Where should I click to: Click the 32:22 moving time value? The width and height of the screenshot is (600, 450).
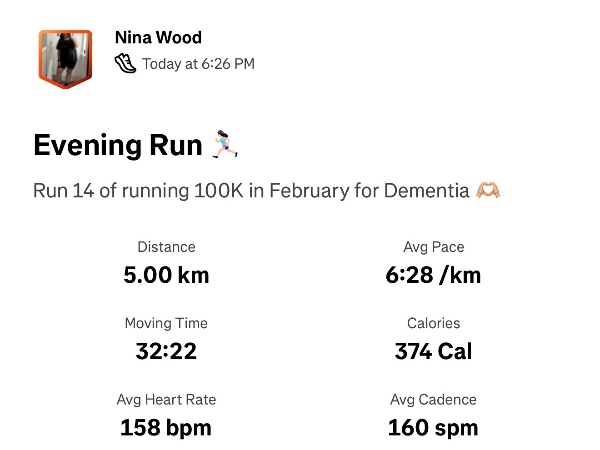point(166,351)
